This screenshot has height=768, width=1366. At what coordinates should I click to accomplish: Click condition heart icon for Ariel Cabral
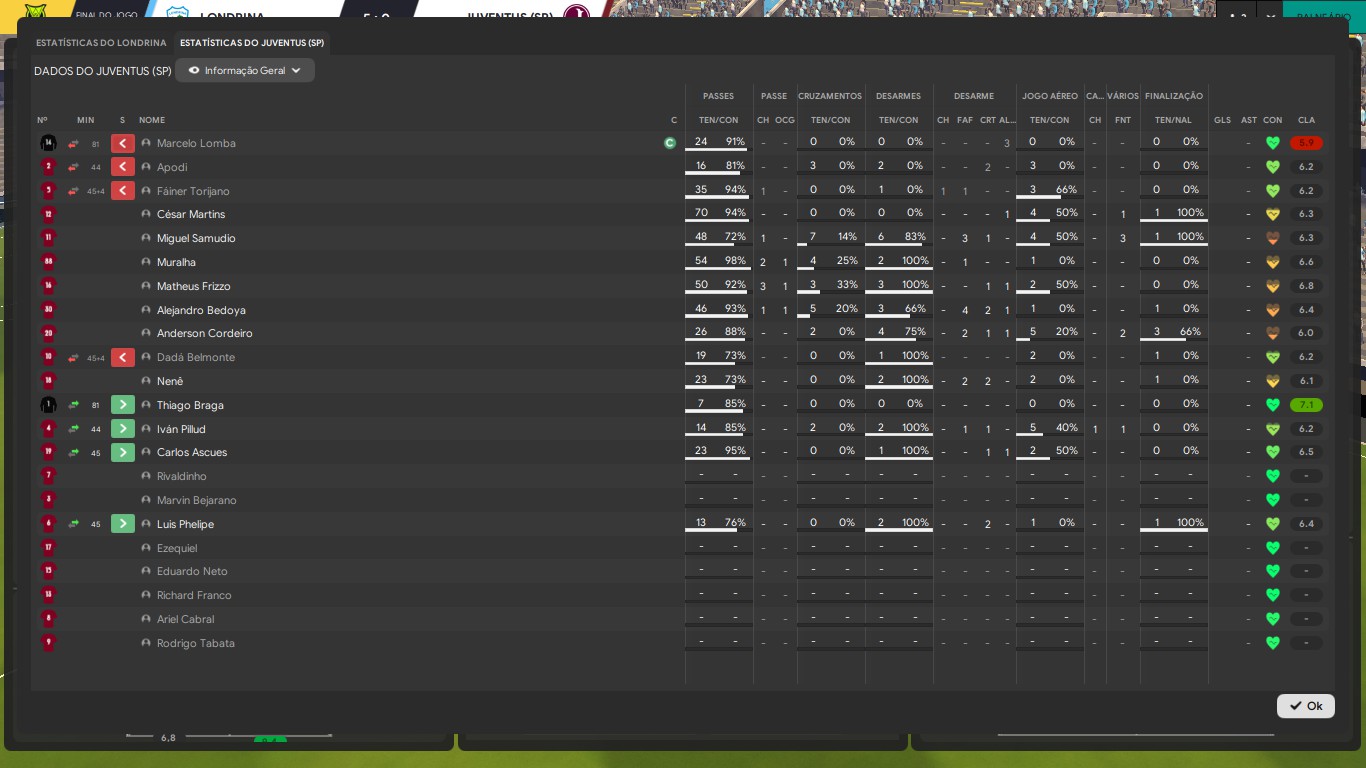[x=1273, y=619]
